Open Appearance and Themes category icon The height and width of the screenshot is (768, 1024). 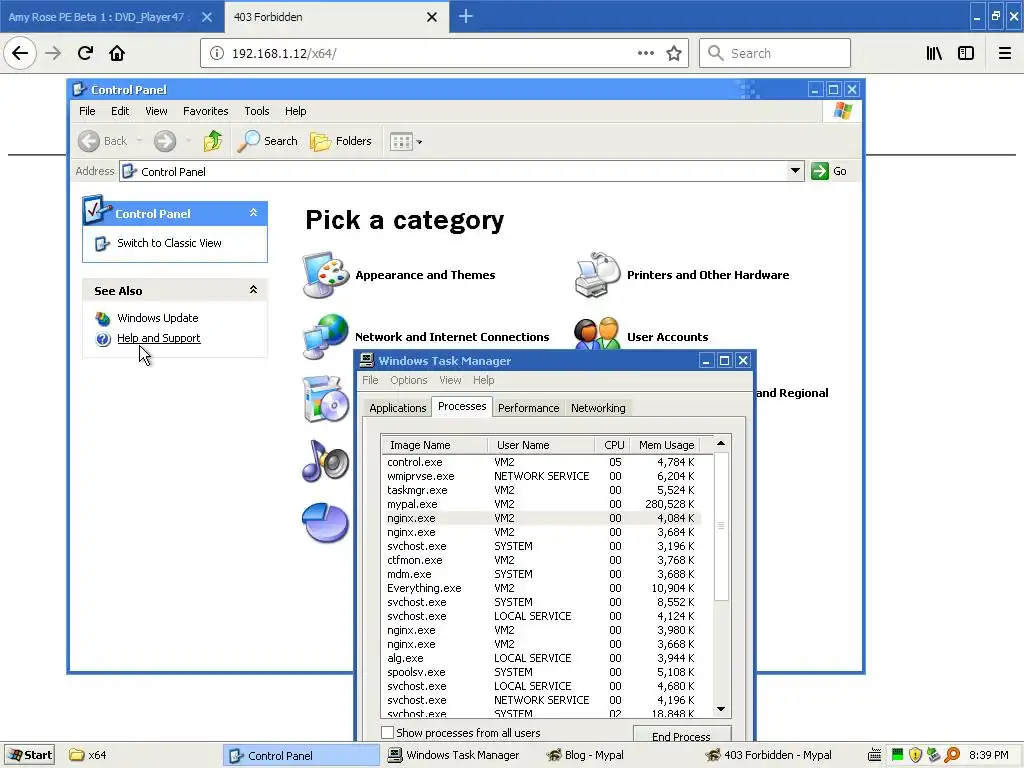coord(325,275)
